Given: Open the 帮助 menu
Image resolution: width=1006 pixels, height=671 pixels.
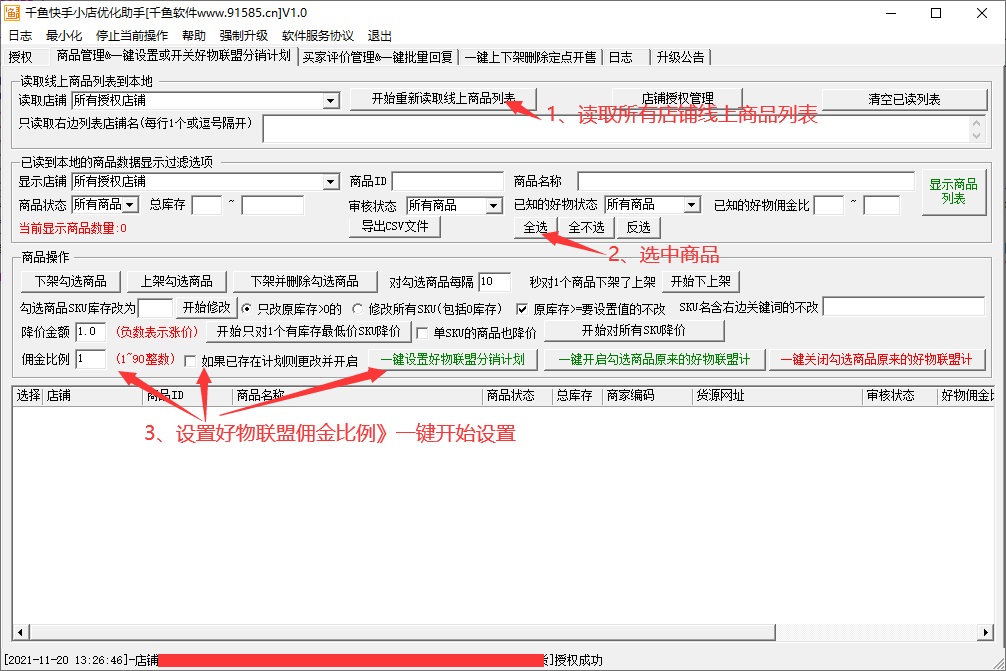Looking at the screenshot, I should click(x=194, y=35).
